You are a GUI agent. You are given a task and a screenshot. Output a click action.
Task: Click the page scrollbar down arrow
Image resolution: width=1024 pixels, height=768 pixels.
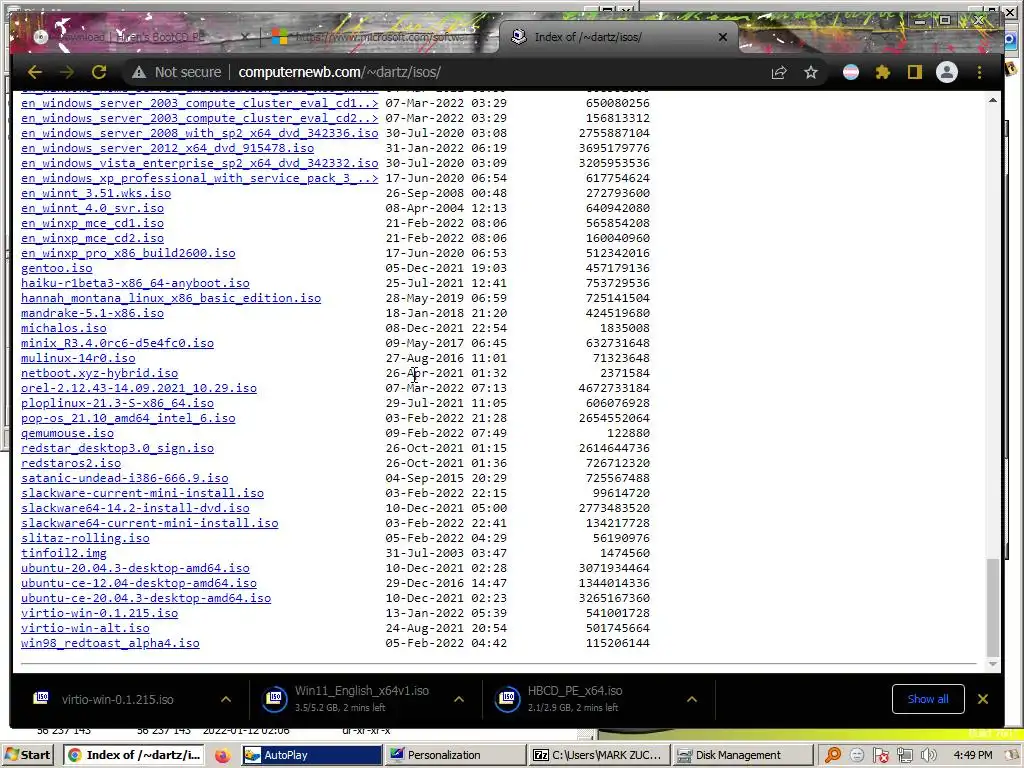[x=993, y=664]
